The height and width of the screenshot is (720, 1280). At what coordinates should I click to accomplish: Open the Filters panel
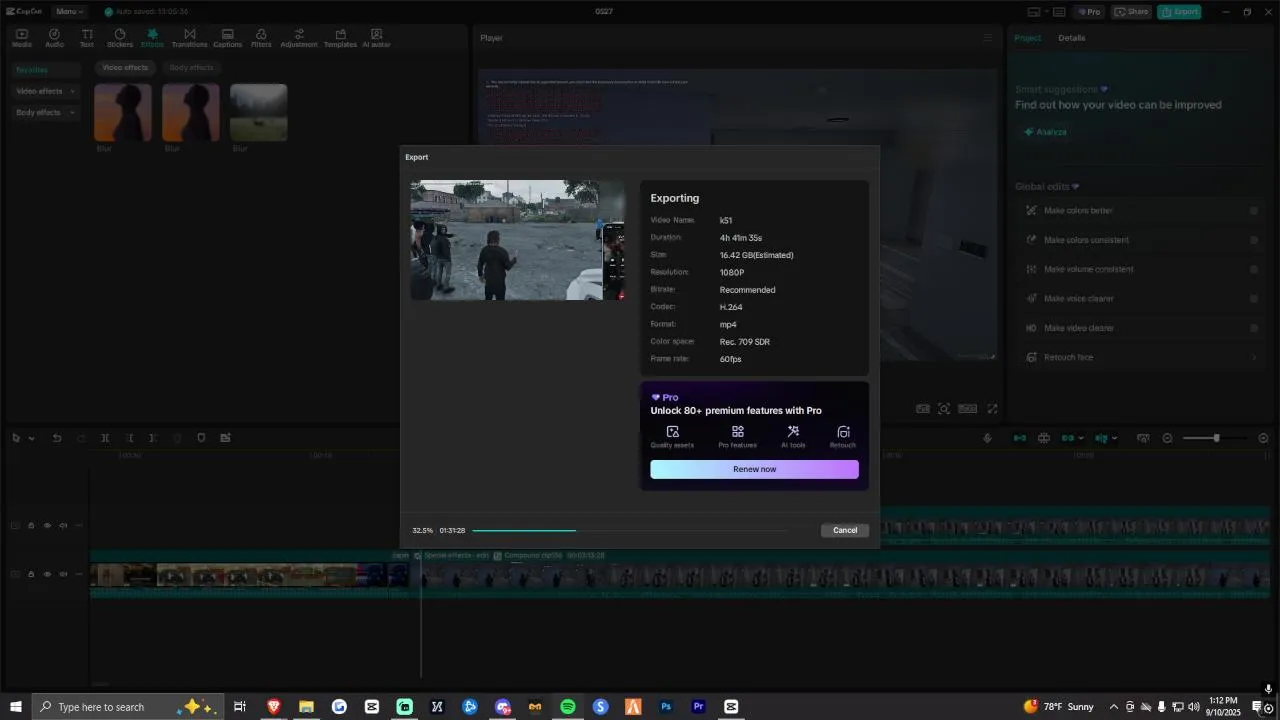[261, 38]
